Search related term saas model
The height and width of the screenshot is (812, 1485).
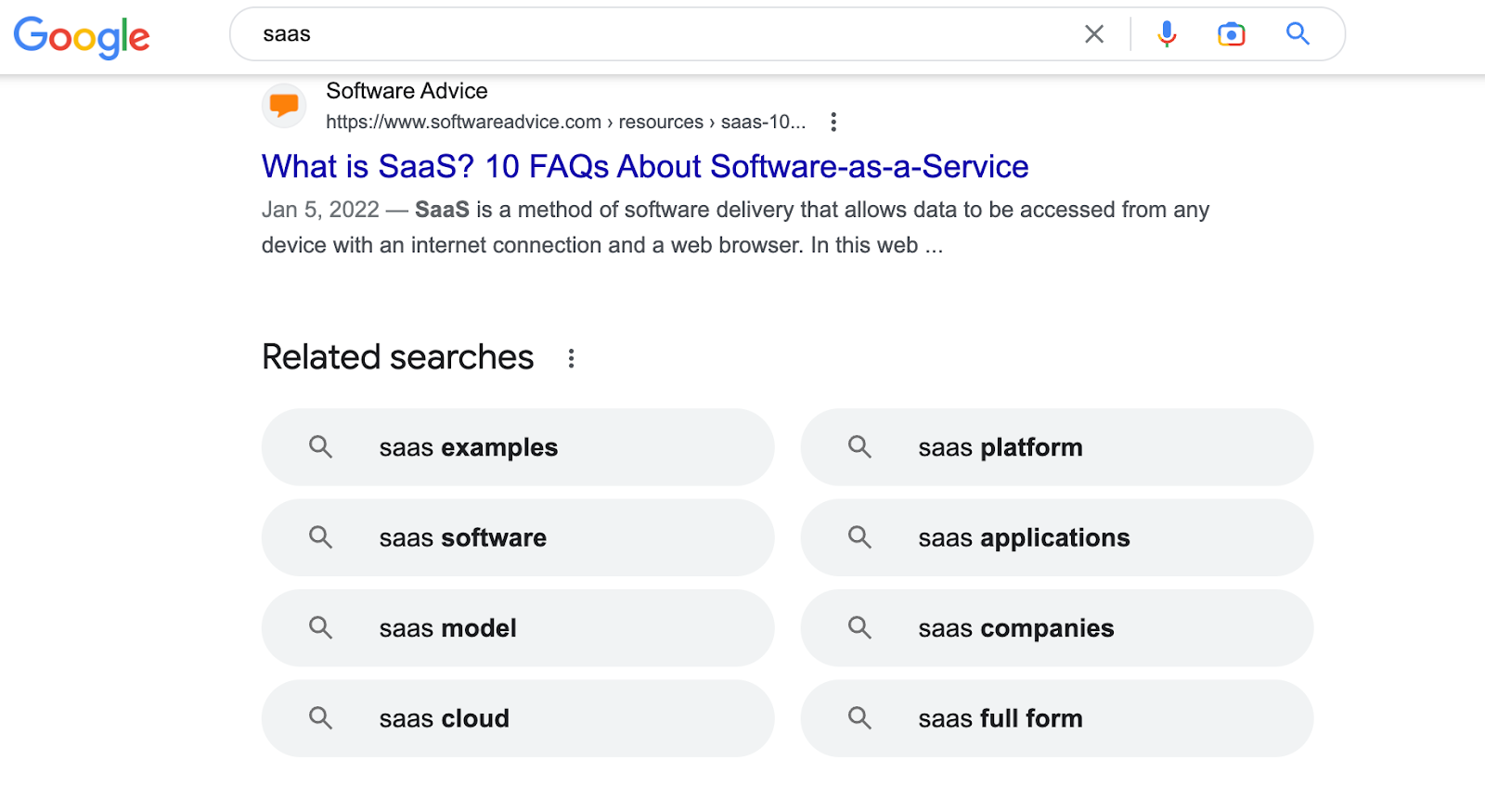point(518,628)
